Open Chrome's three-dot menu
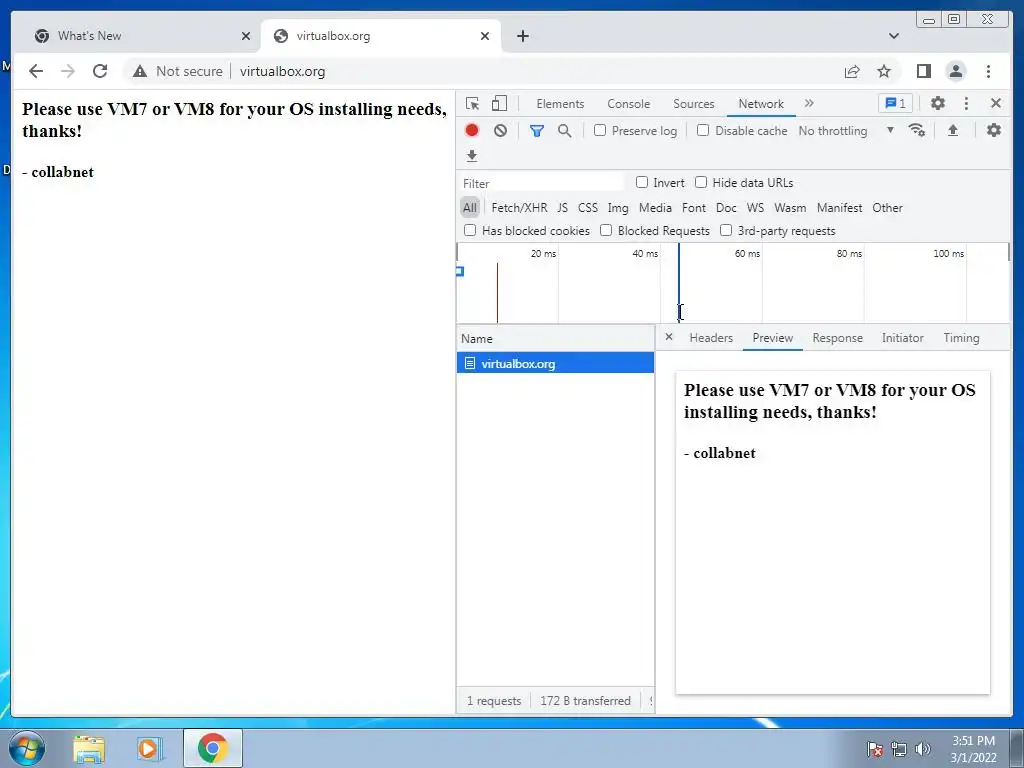 click(x=988, y=71)
